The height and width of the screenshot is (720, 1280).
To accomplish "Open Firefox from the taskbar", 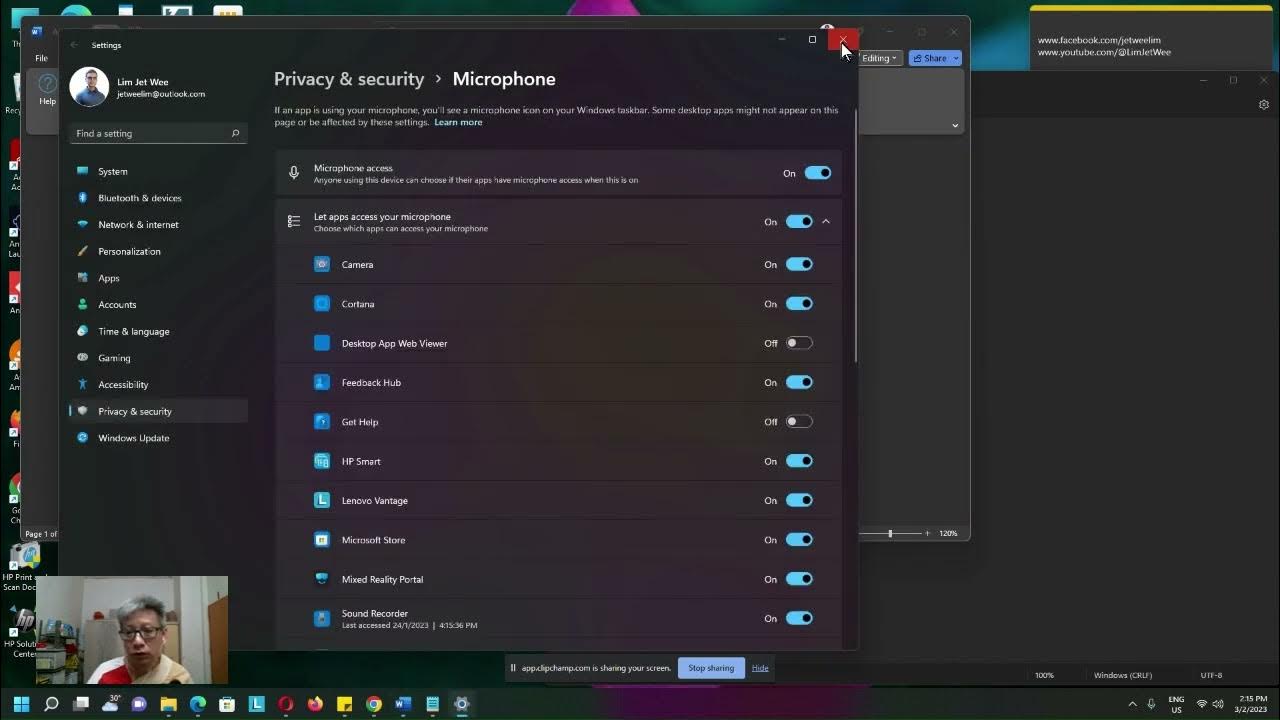I will click(315, 704).
